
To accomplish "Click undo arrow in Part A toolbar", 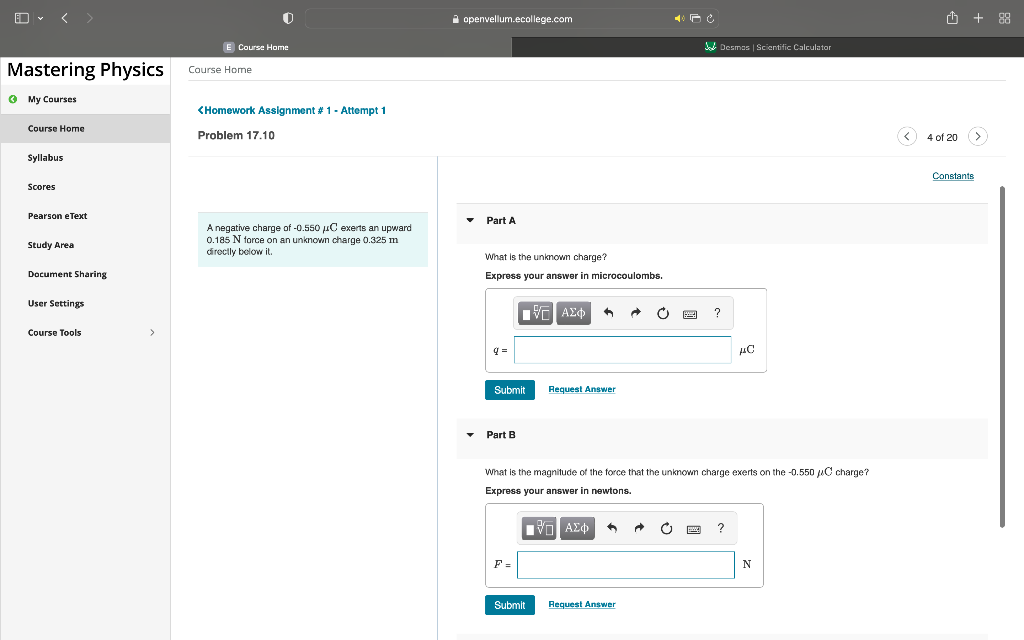I will point(608,313).
